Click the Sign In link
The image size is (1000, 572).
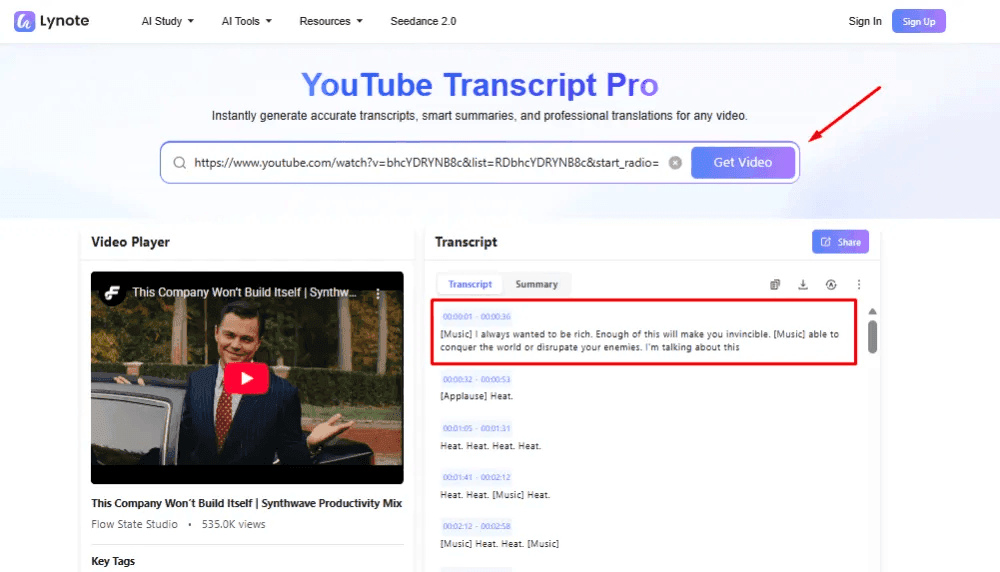[865, 21]
